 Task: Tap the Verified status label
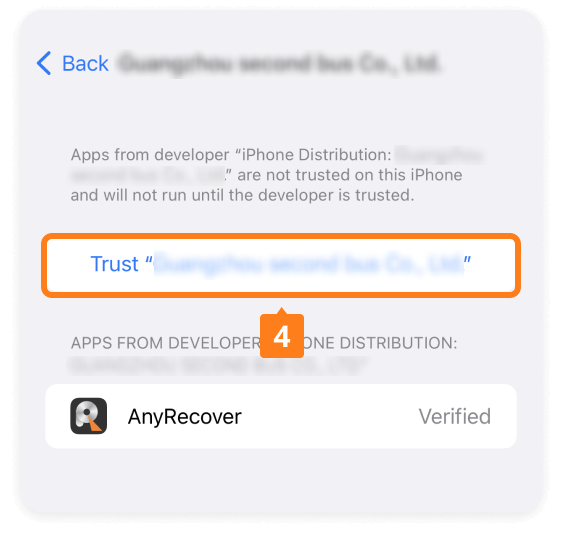click(x=455, y=416)
